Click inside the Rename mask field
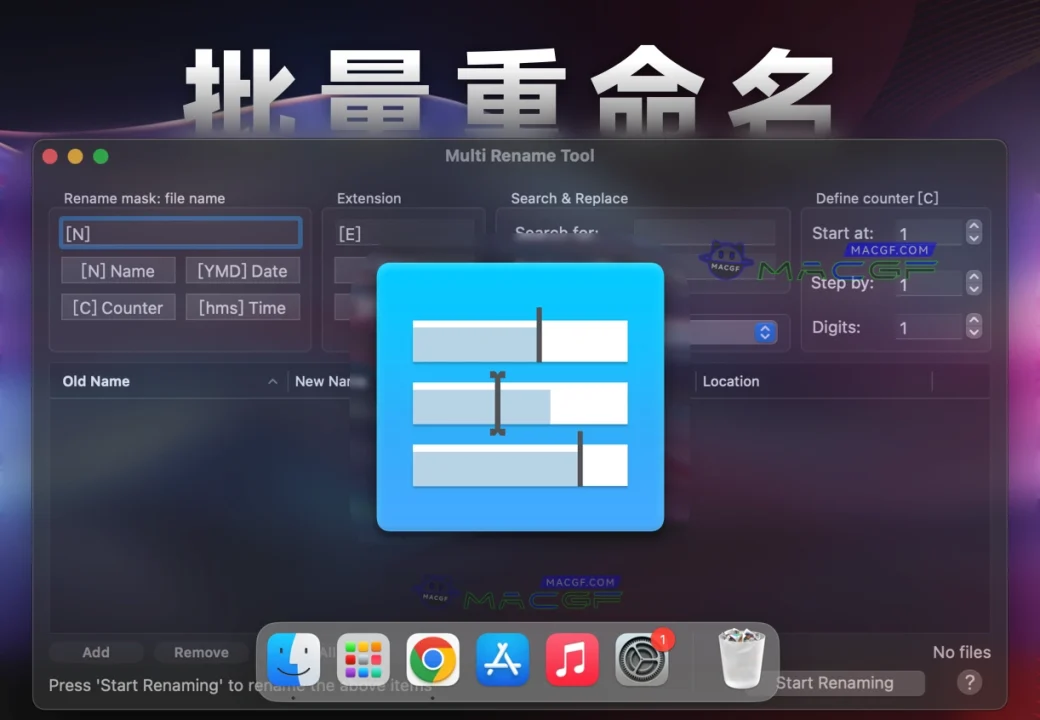 (180, 233)
